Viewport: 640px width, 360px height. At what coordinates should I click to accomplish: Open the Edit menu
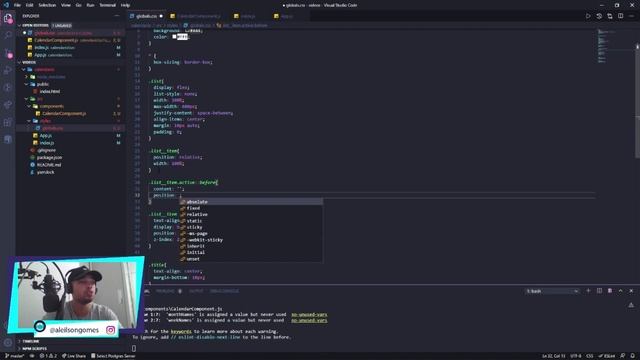[29, 5]
